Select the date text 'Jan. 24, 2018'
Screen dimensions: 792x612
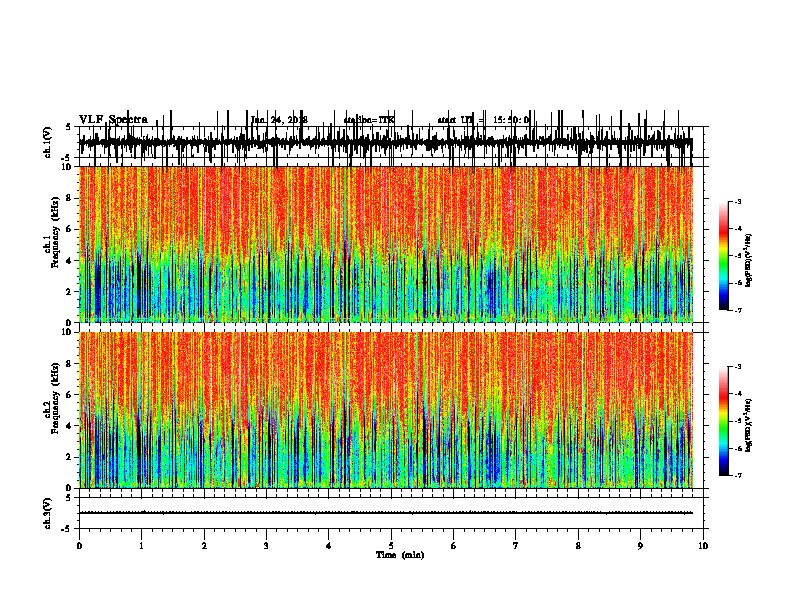pos(279,120)
